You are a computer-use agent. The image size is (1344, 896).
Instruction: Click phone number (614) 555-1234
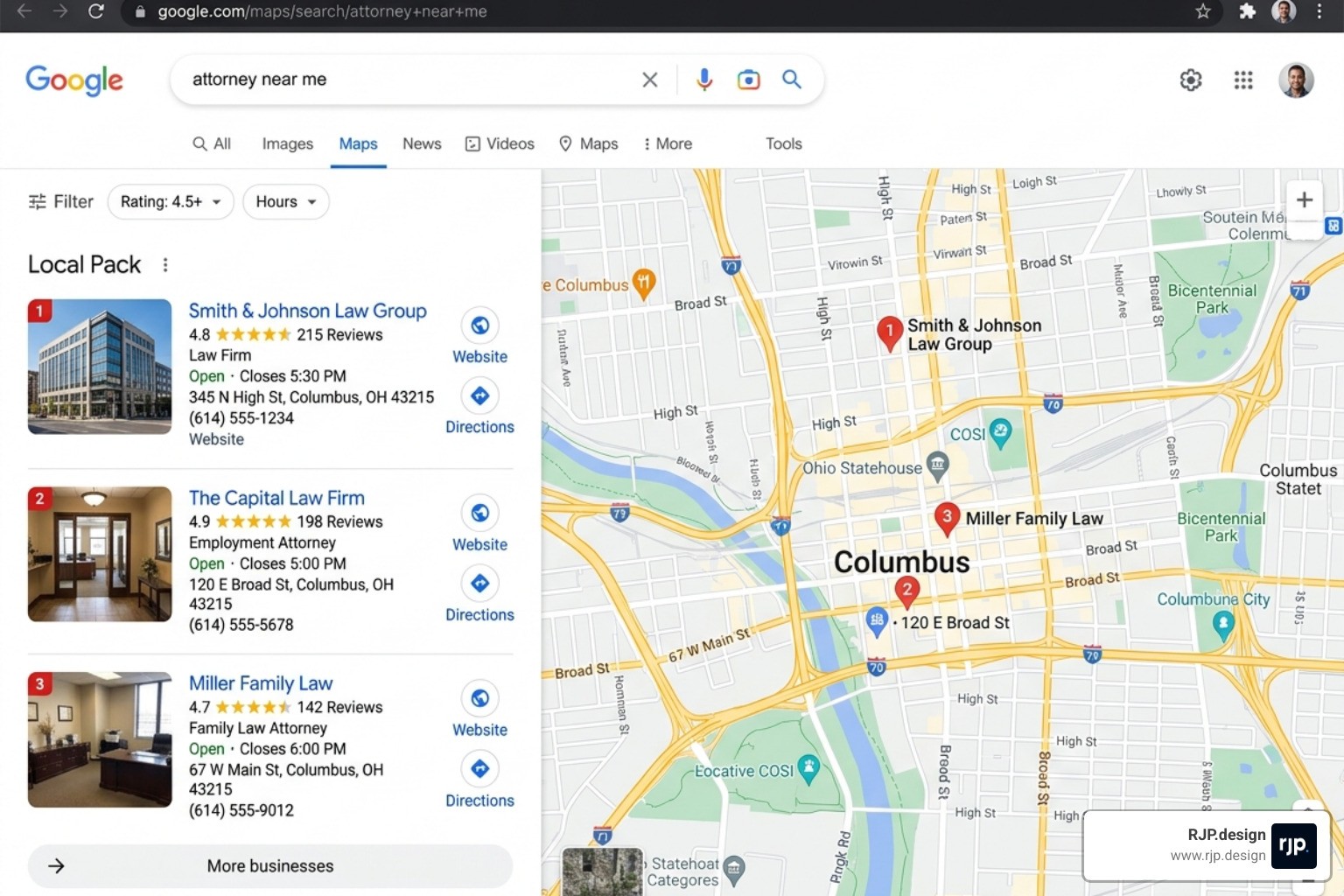[241, 418]
